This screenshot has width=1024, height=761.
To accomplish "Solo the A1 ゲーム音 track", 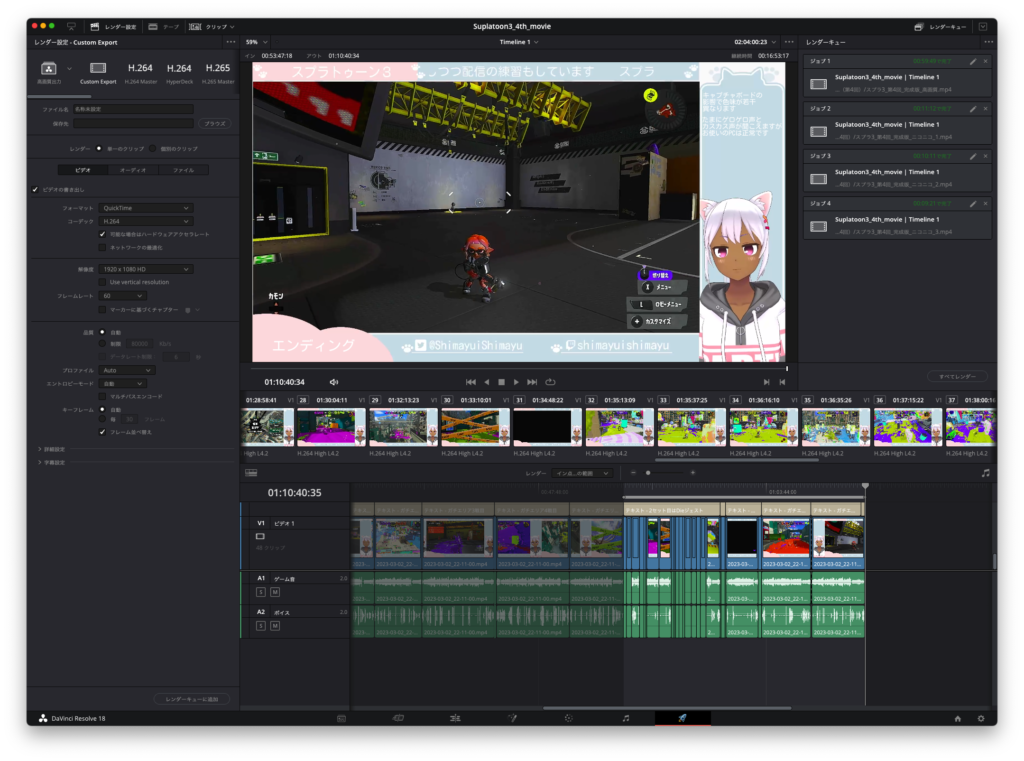I will click(261, 592).
